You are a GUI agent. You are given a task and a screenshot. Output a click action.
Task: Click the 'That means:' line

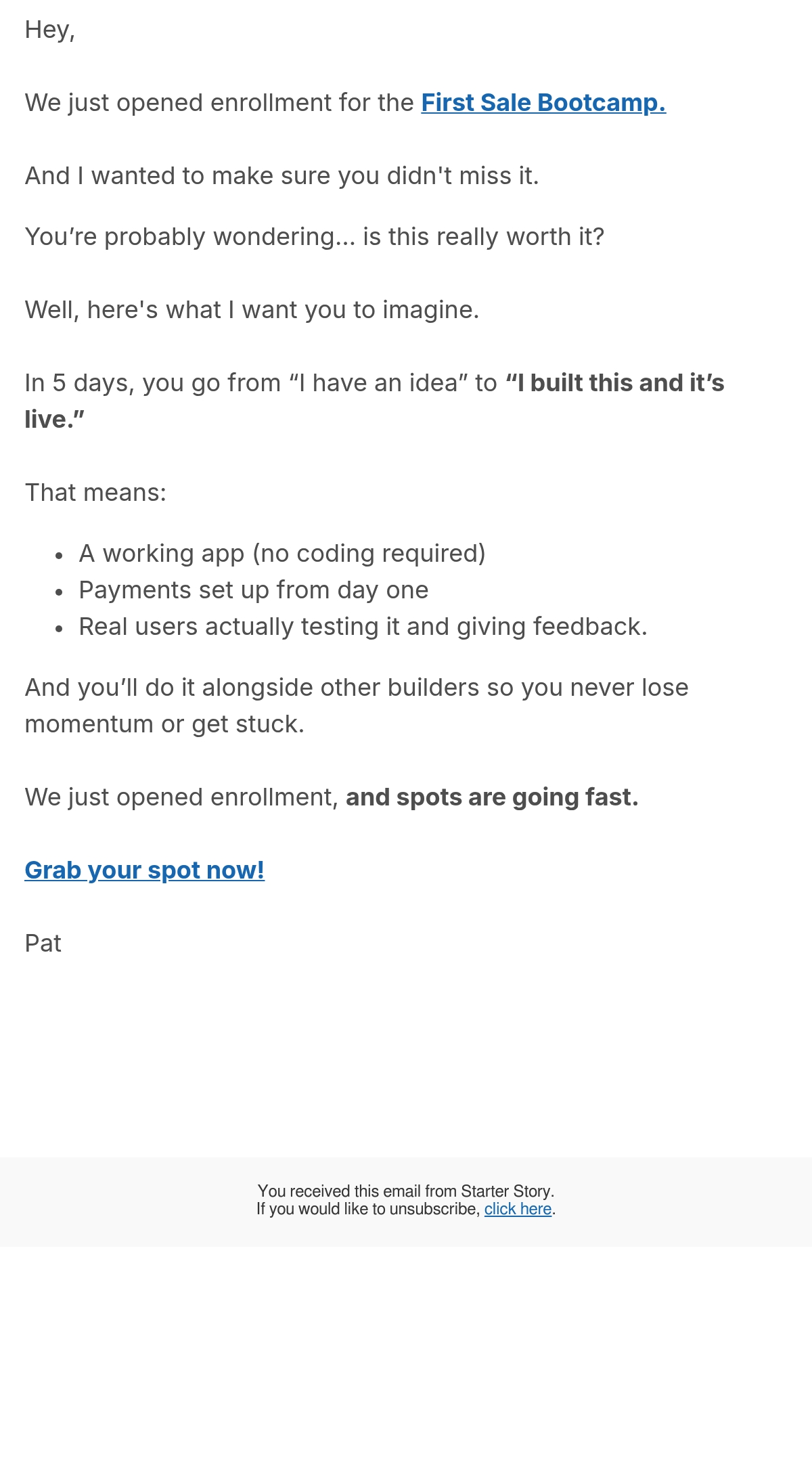[95, 493]
